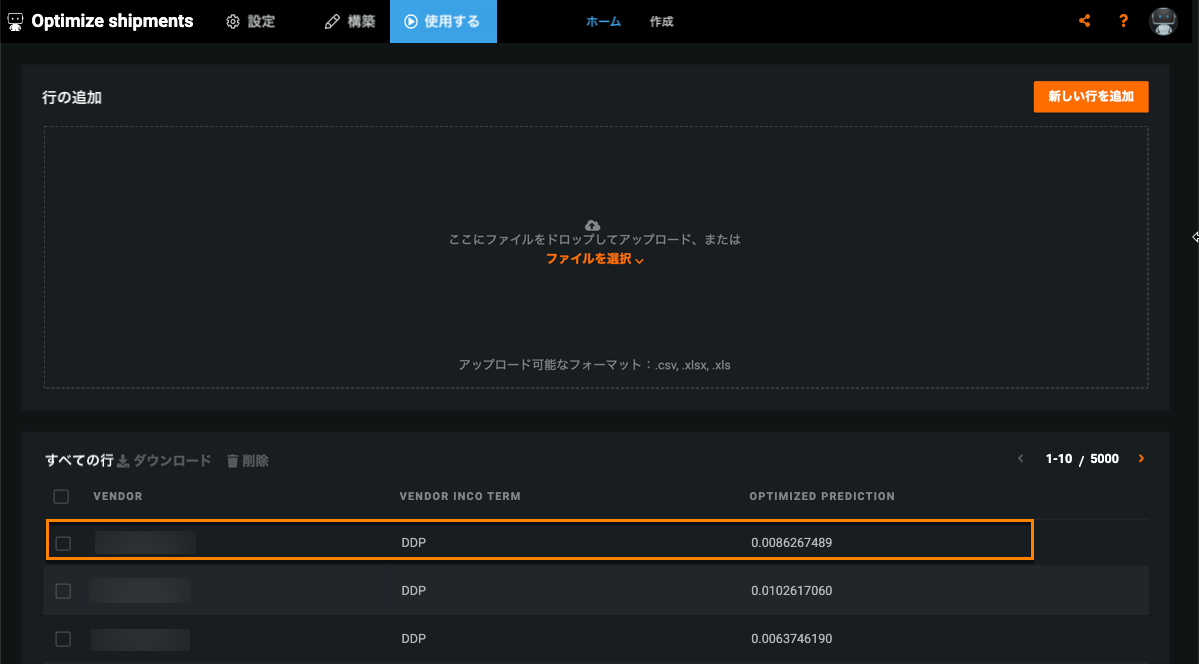
Task: Expand the ファイルを選択 dropdown
Action: tap(594, 259)
